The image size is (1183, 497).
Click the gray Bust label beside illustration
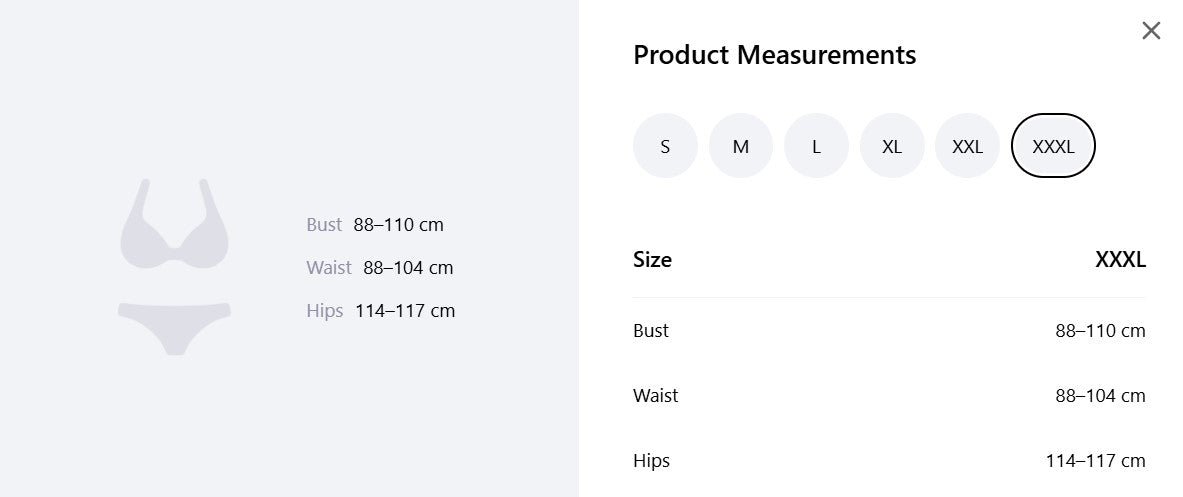click(324, 225)
